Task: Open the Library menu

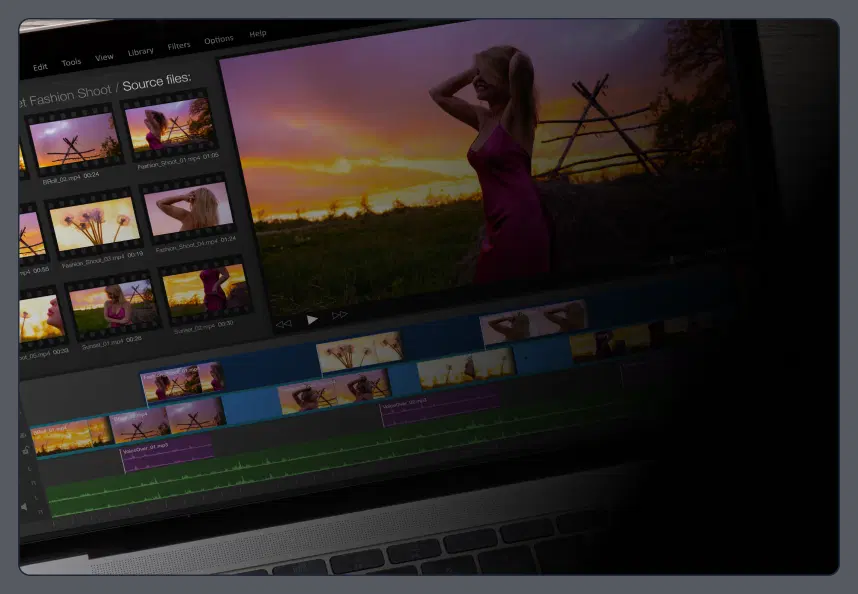Action: pos(140,52)
